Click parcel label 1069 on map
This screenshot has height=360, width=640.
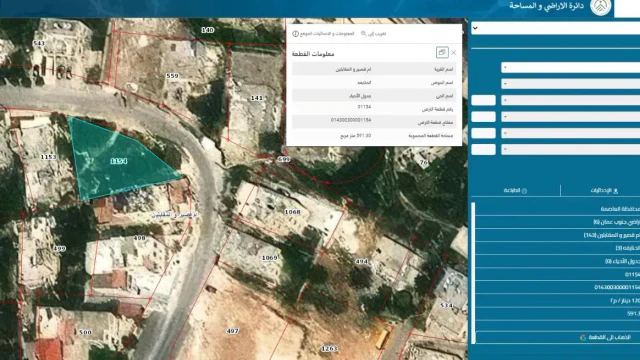coord(269,258)
